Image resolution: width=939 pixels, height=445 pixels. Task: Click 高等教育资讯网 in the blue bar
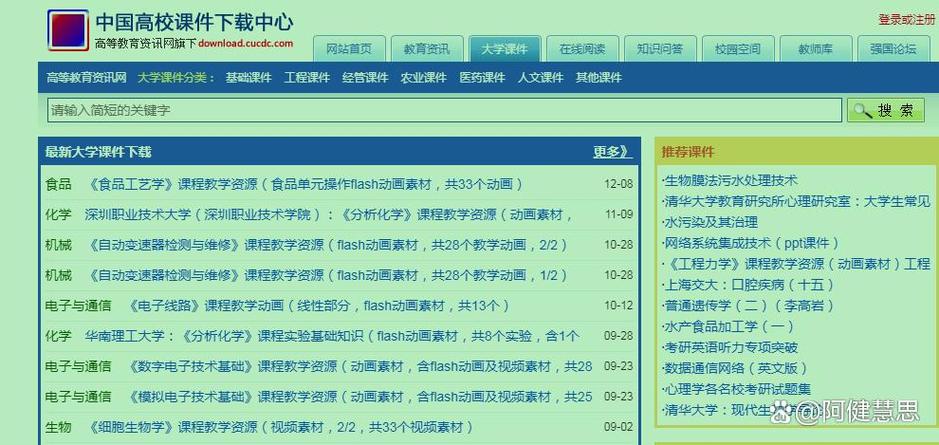coord(87,78)
